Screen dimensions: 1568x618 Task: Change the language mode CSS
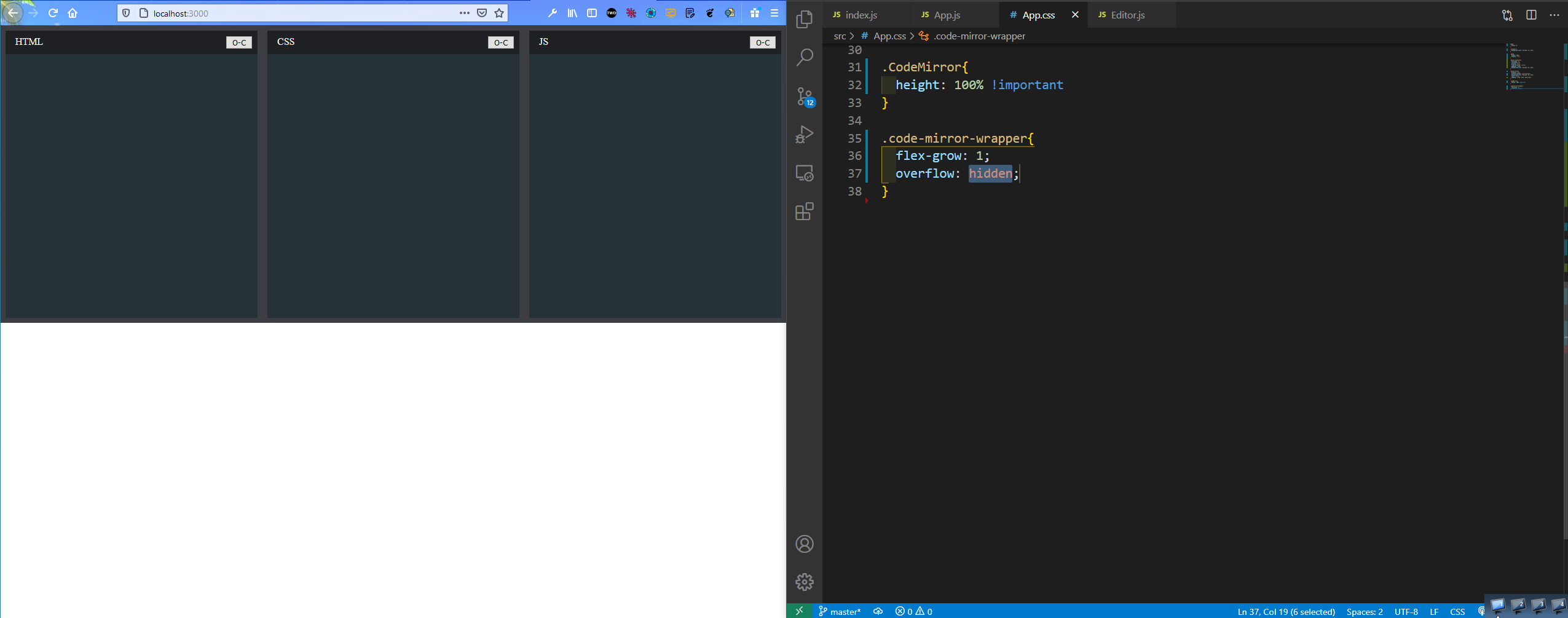(x=1457, y=611)
